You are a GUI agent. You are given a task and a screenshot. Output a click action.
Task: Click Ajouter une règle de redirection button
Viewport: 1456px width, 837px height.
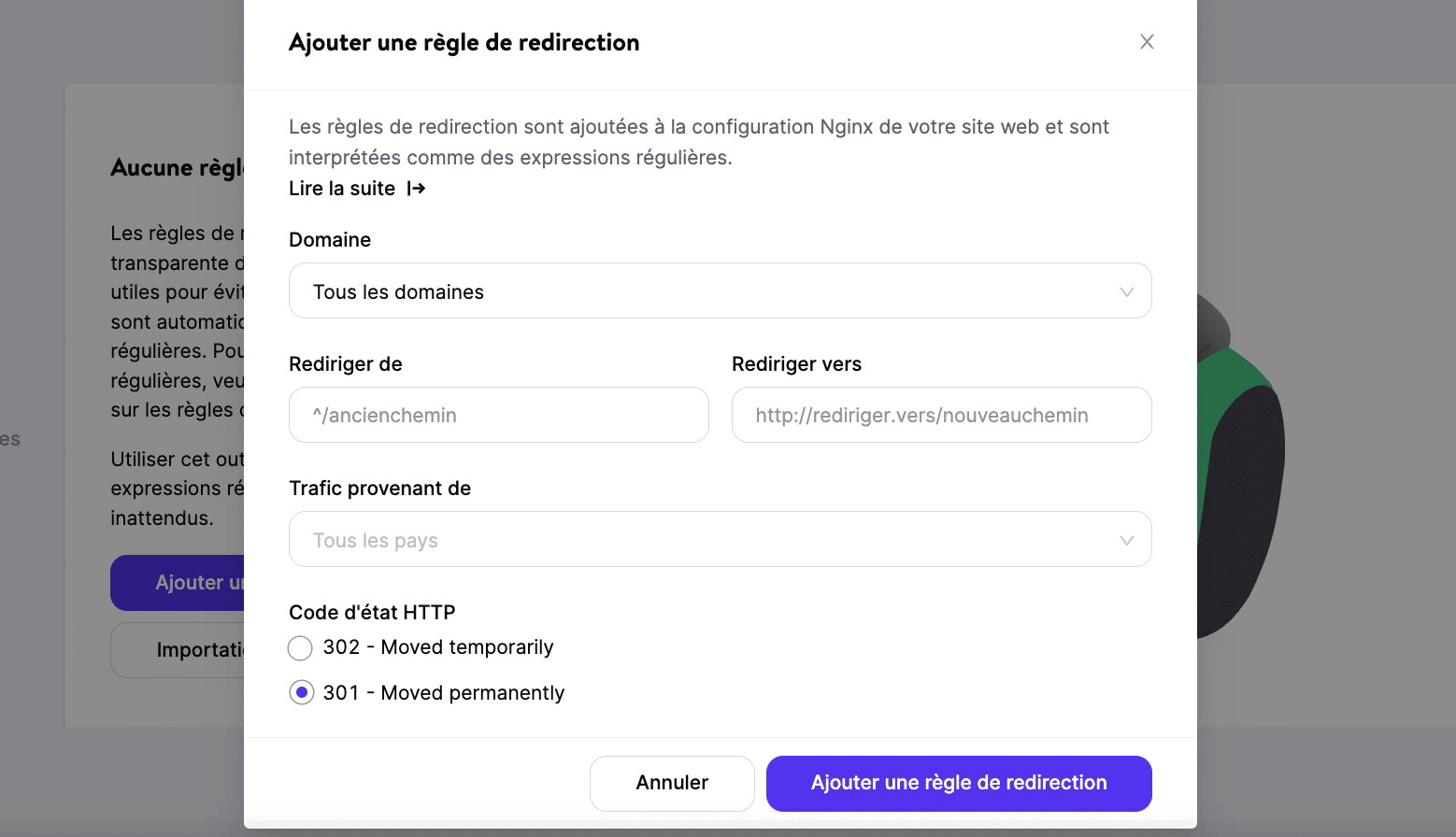pos(959,783)
